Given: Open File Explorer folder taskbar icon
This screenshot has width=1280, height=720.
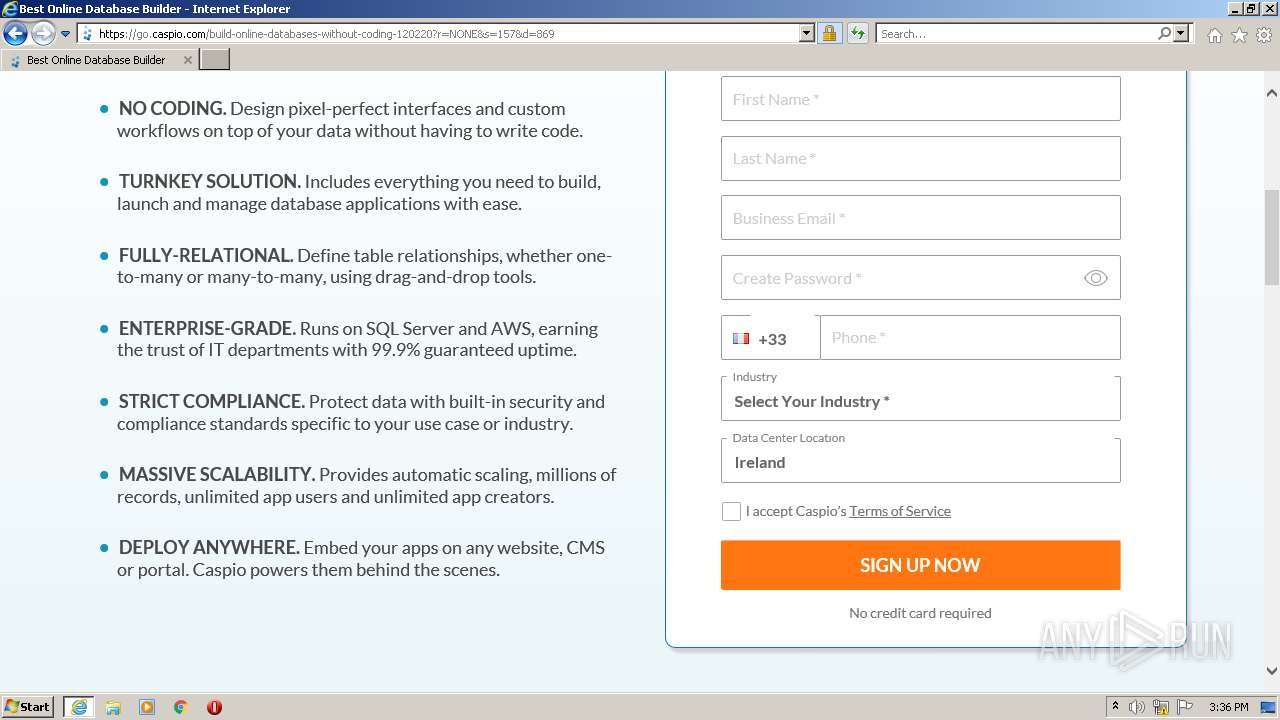Looking at the screenshot, I should coord(113,707).
